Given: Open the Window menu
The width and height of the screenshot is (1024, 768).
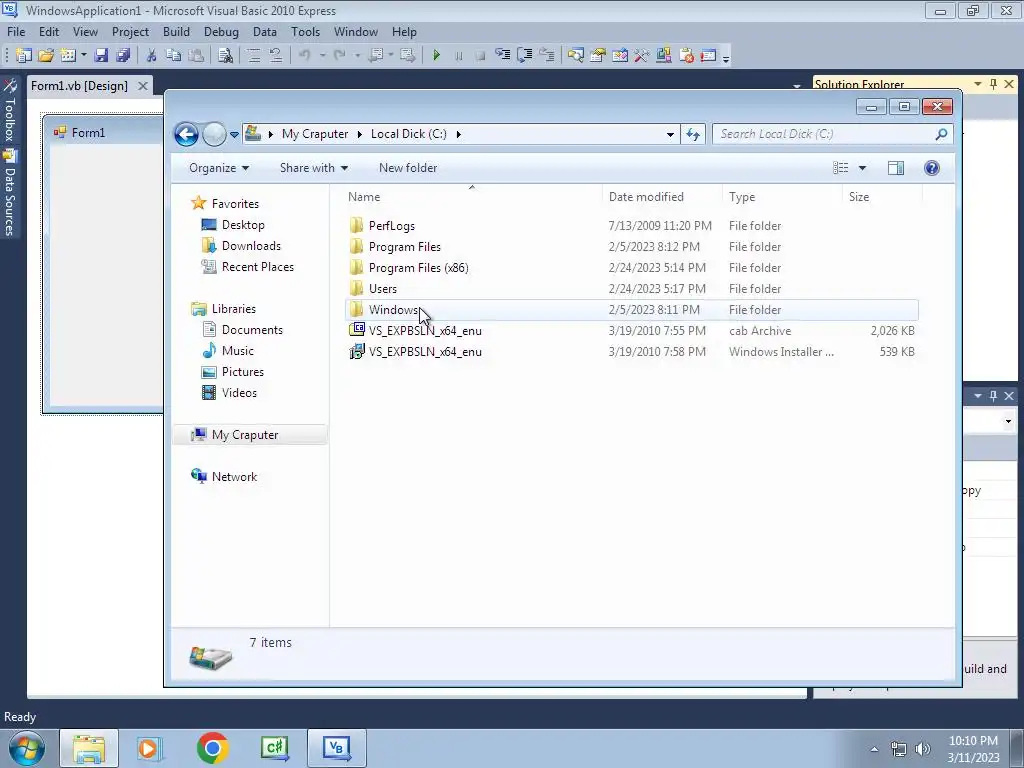Looking at the screenshot, I should coord(356,31).
